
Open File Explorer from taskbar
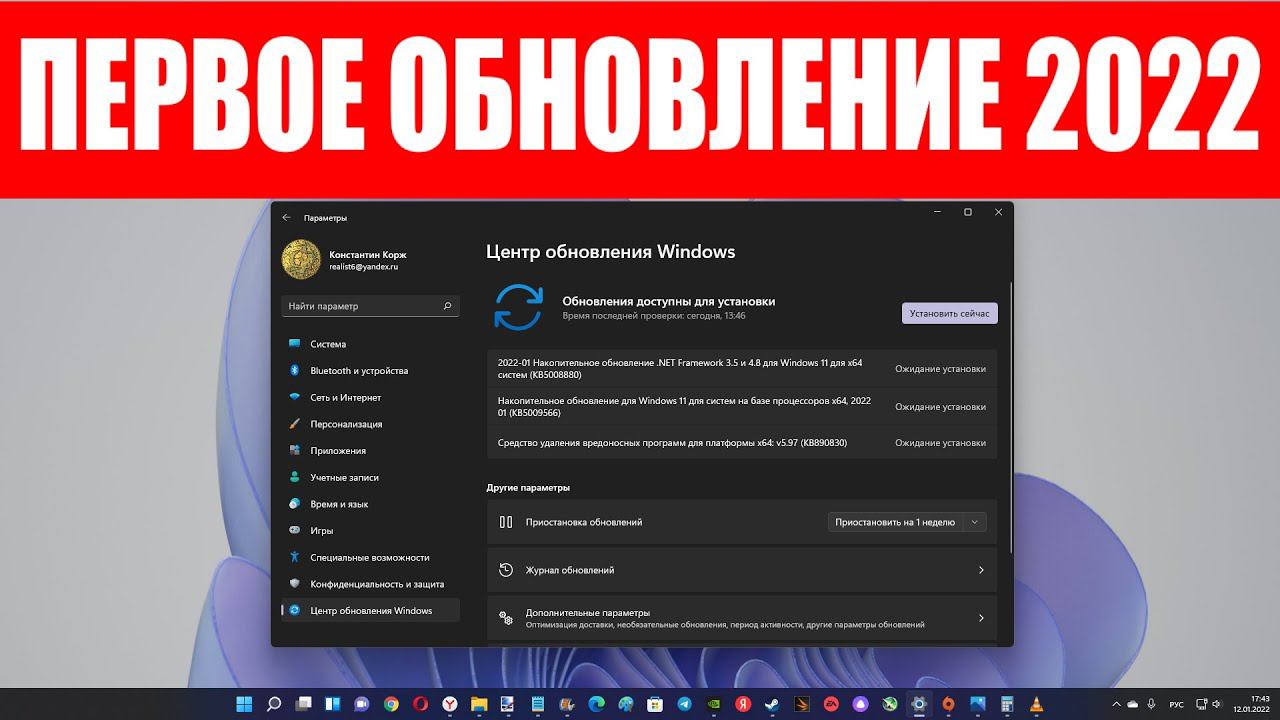pyautogui.click(x=478, y=703)
